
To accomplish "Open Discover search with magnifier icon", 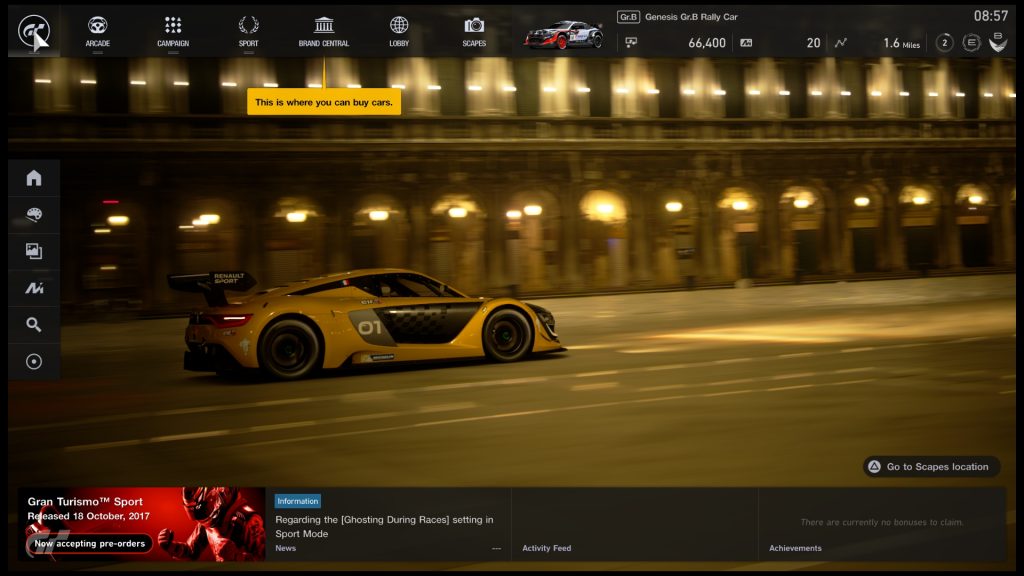I will [x=34, y=325].
